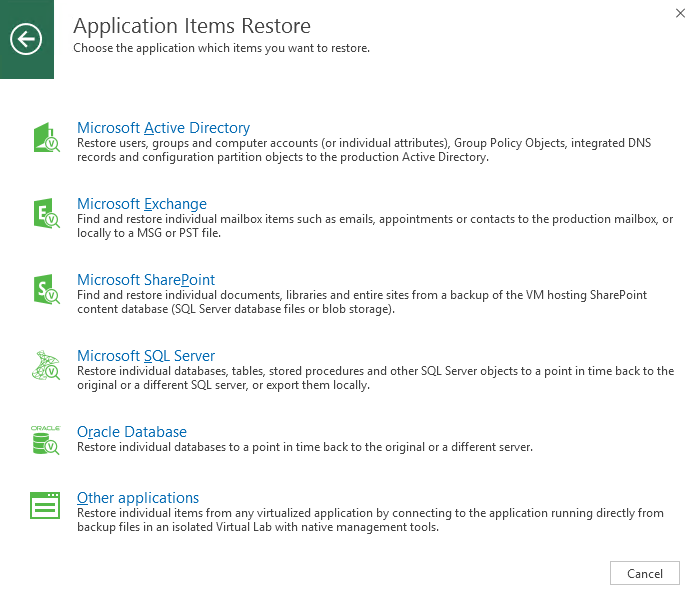Click the SQL Server restore icon
Viewport: 696px width, 596px height.
[x=46, y=365]
